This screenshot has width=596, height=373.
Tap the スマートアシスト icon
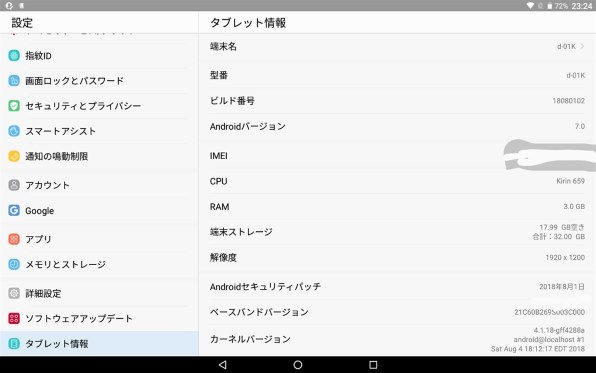point(14,131)
